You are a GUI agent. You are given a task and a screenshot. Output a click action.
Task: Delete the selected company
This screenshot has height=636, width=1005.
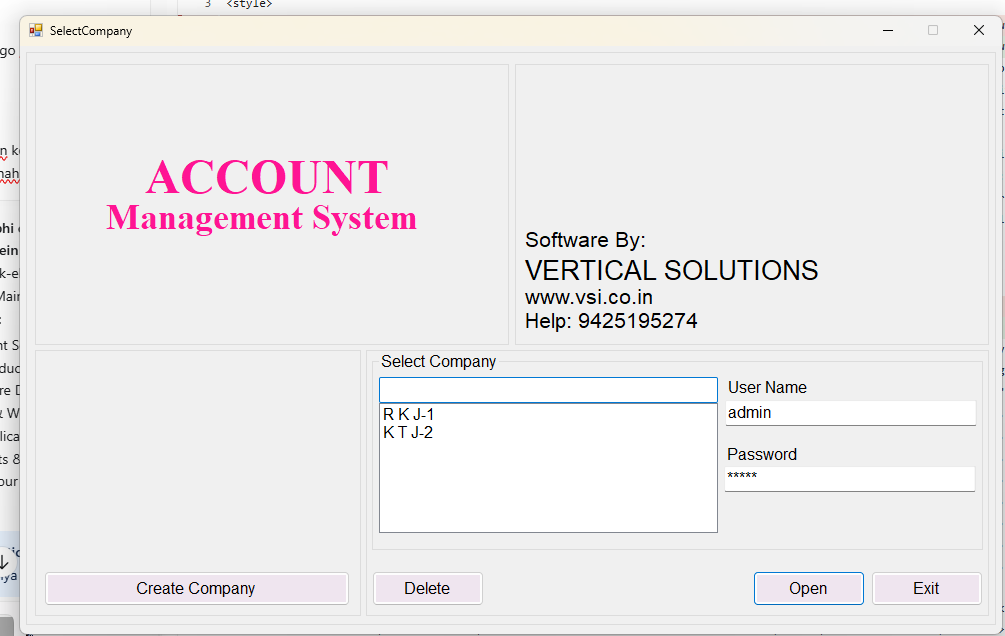coord(428,588)
